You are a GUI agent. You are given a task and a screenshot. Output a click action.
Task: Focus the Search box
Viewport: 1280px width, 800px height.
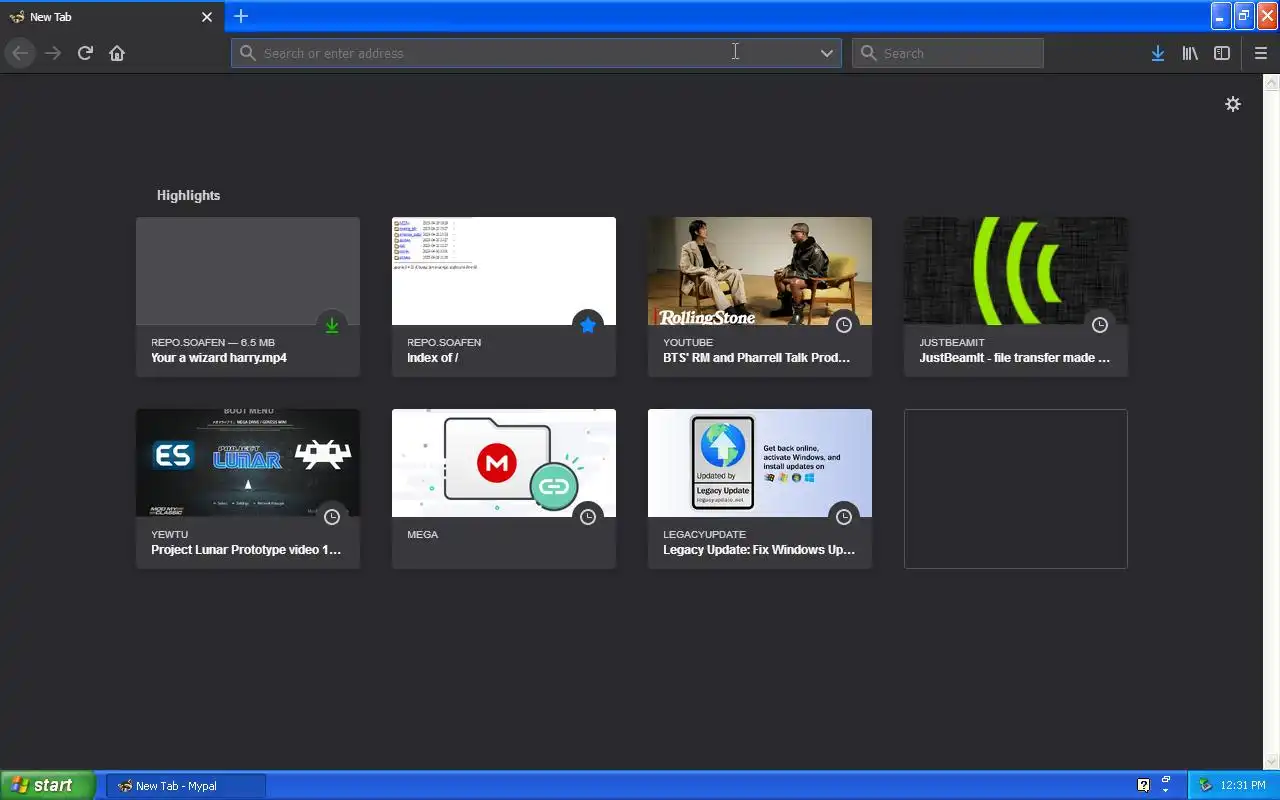click(x=947, y=53)
